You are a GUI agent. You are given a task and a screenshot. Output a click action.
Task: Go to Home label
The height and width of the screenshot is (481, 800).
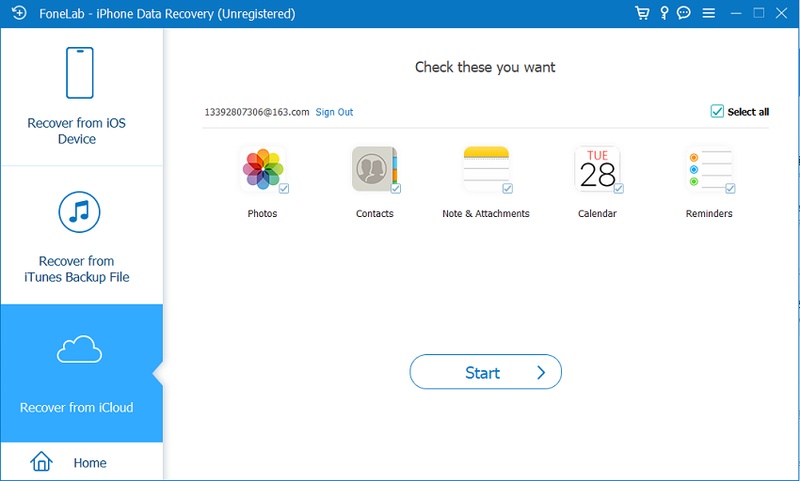click(x=90, y=463)
